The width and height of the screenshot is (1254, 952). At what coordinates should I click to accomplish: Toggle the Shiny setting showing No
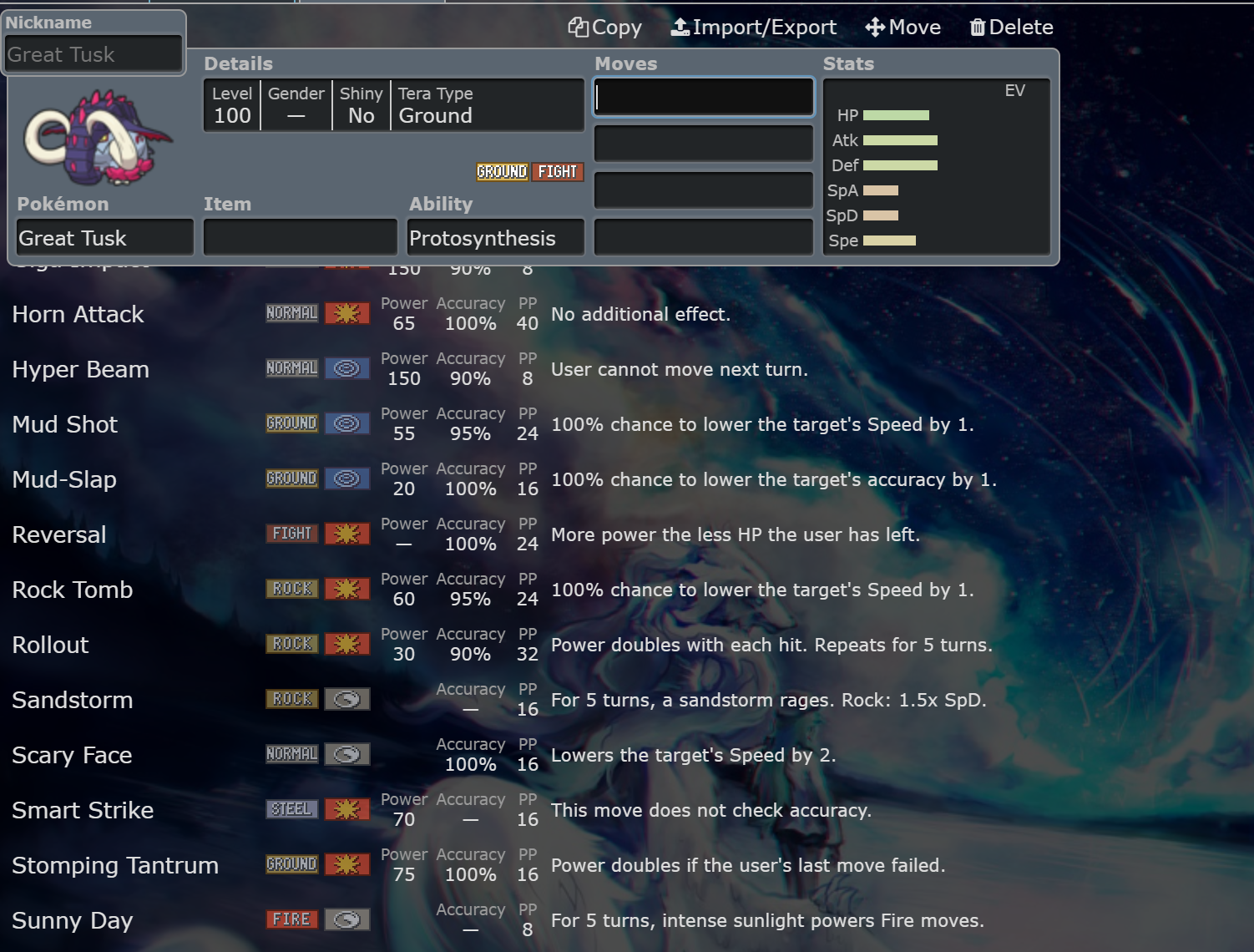coord(361,106)
